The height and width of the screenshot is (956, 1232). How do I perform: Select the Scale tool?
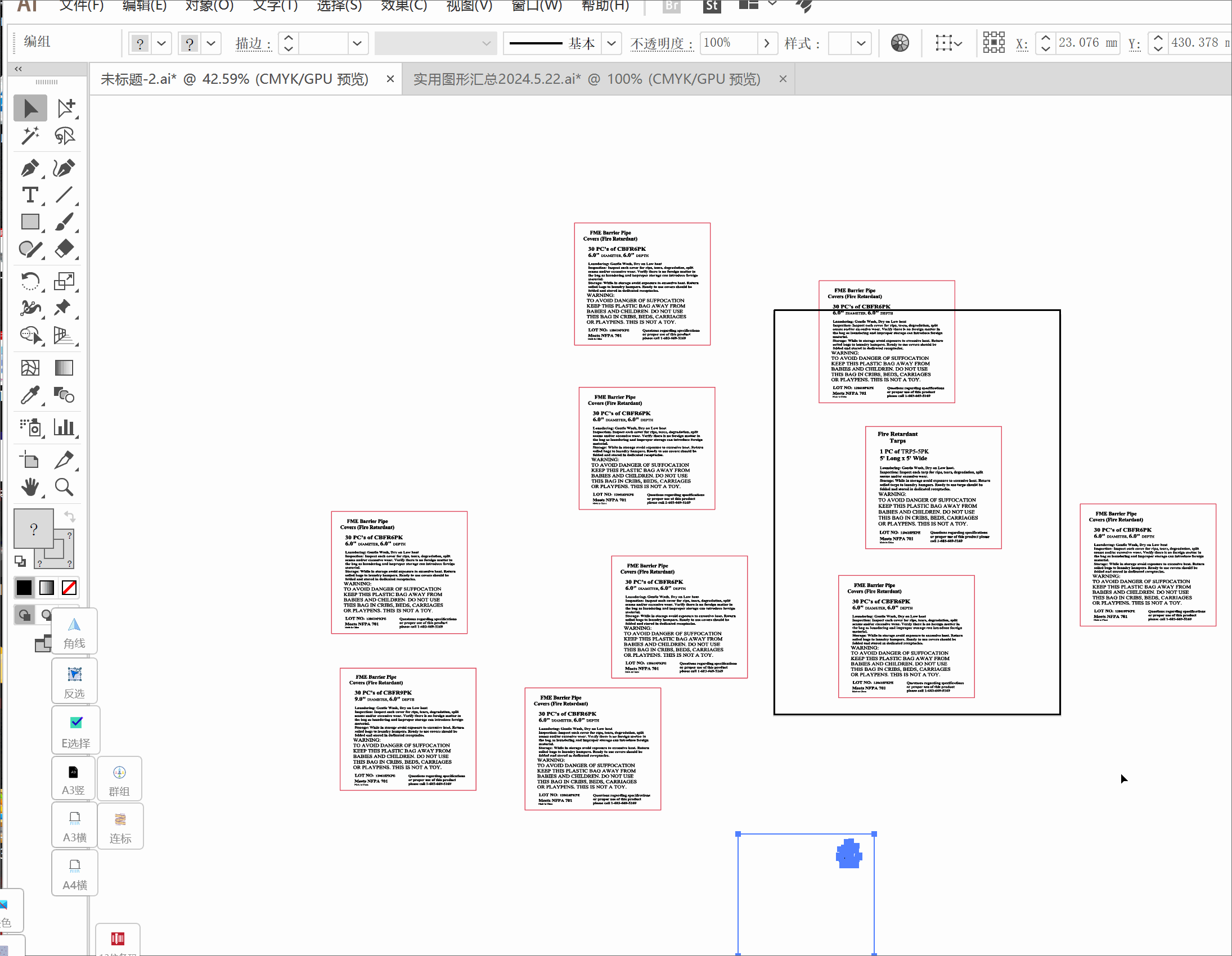coord(64,281)
